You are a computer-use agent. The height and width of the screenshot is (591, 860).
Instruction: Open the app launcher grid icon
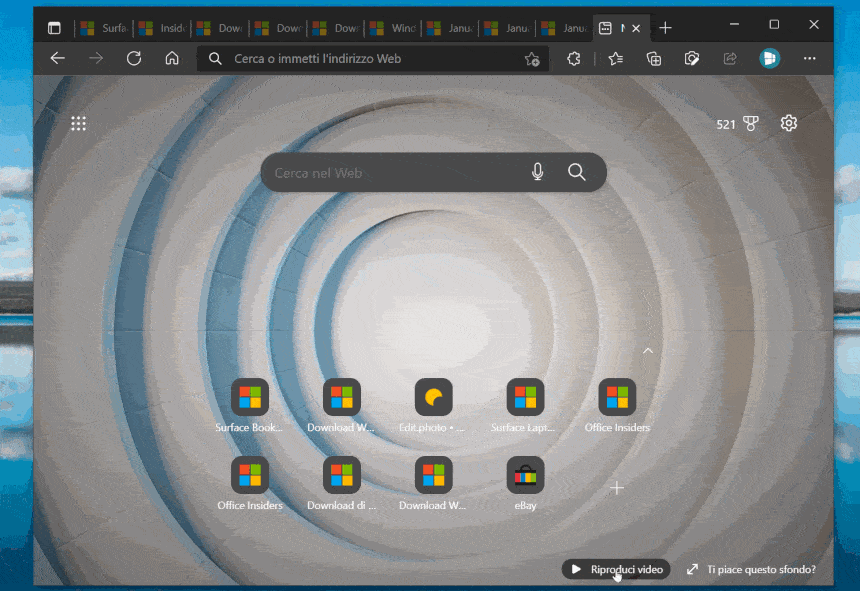(78, 124)
